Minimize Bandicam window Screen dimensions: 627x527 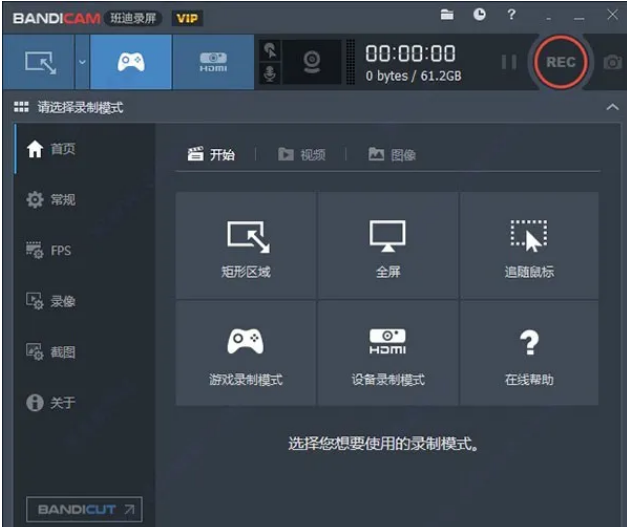click(579, 18)
